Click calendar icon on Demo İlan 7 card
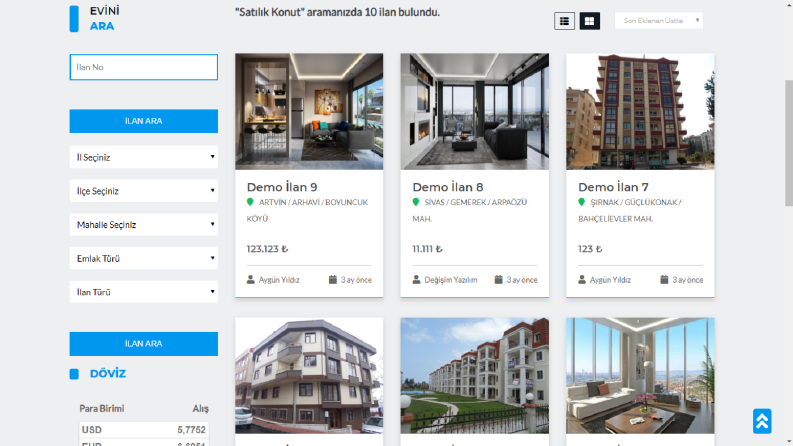793x446 pixels. click(664, 279)
